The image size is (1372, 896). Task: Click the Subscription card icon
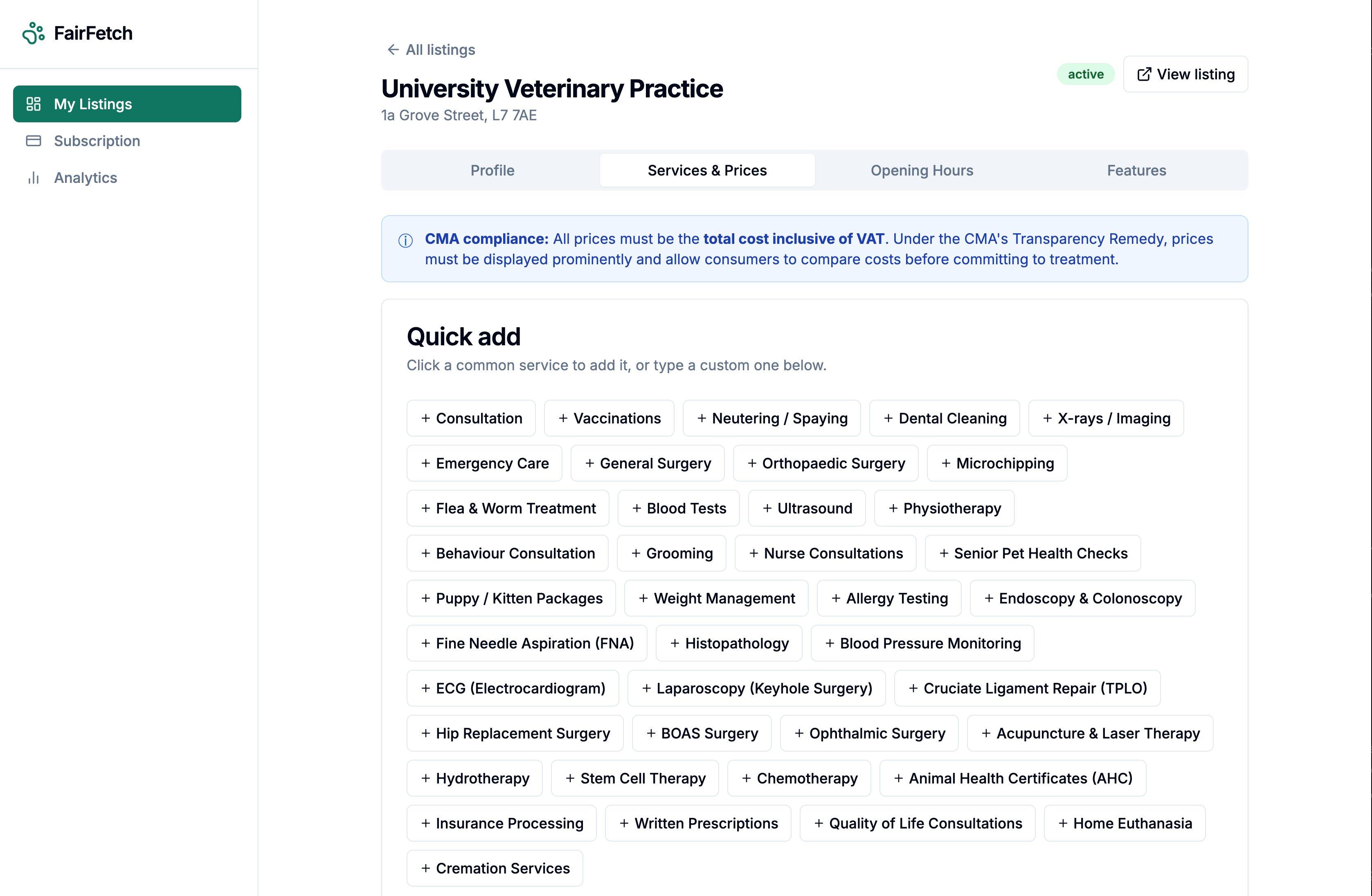(34, 141)
